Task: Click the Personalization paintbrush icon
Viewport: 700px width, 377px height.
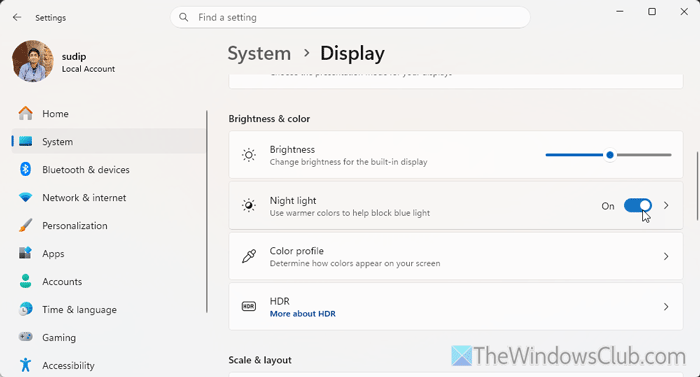Action: point(25,225)
